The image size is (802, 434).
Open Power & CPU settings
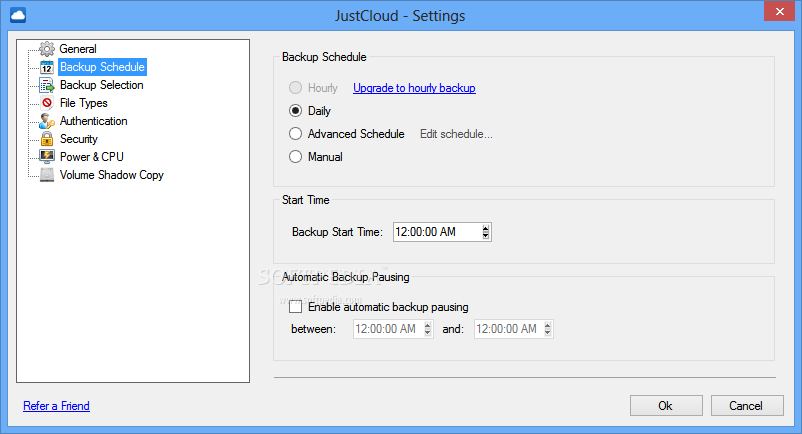(x=92, y=157)
